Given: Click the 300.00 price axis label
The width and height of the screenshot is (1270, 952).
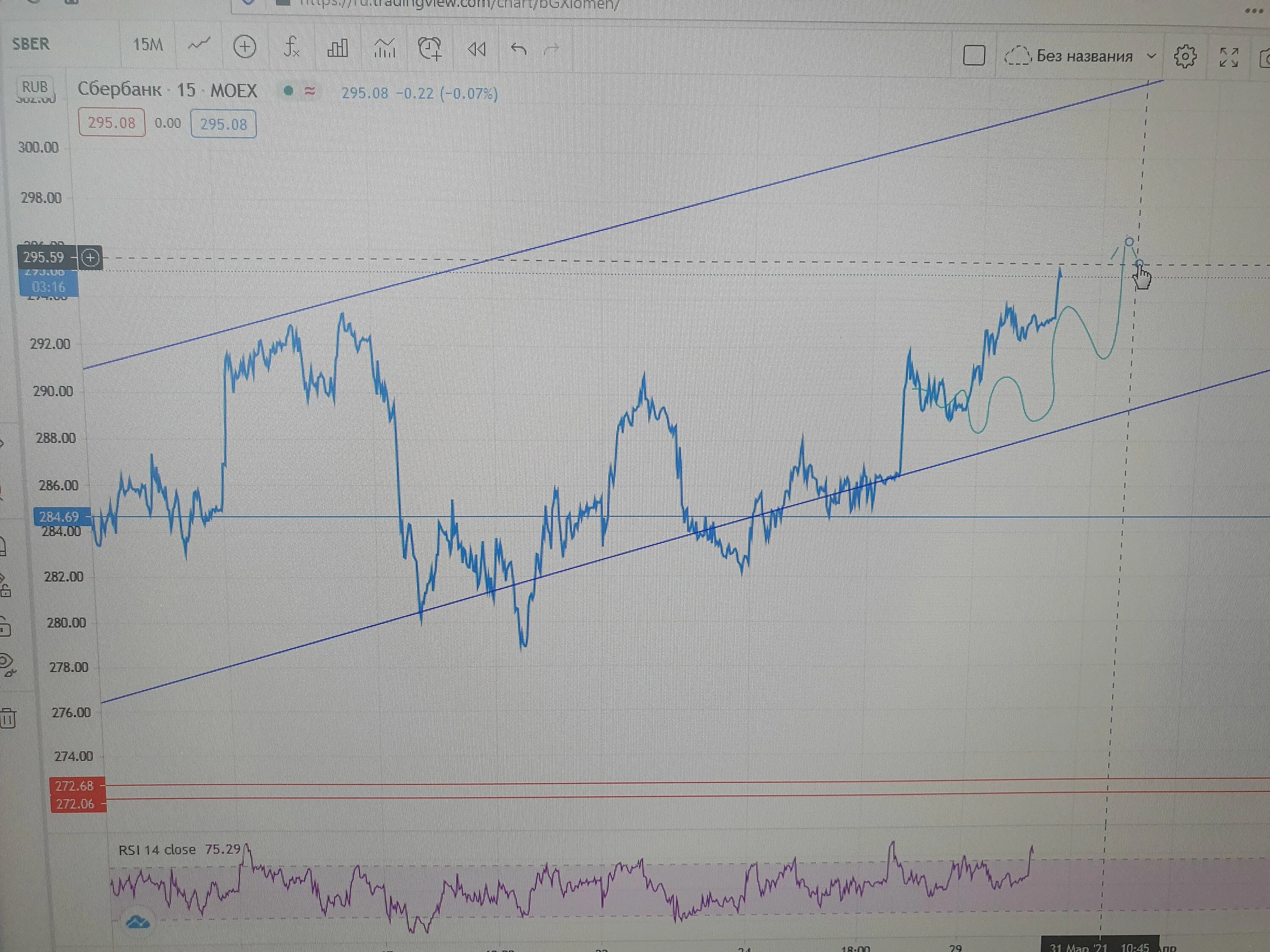Looking at the screenshot, I should tap(39, 148).
